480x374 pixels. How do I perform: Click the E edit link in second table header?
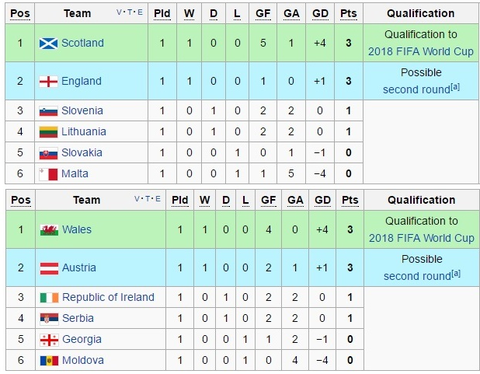coord(158,199)
